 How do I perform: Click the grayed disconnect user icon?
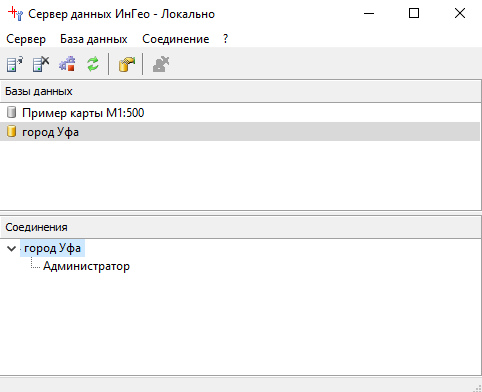pyautogui.click(x=161, y=64)
